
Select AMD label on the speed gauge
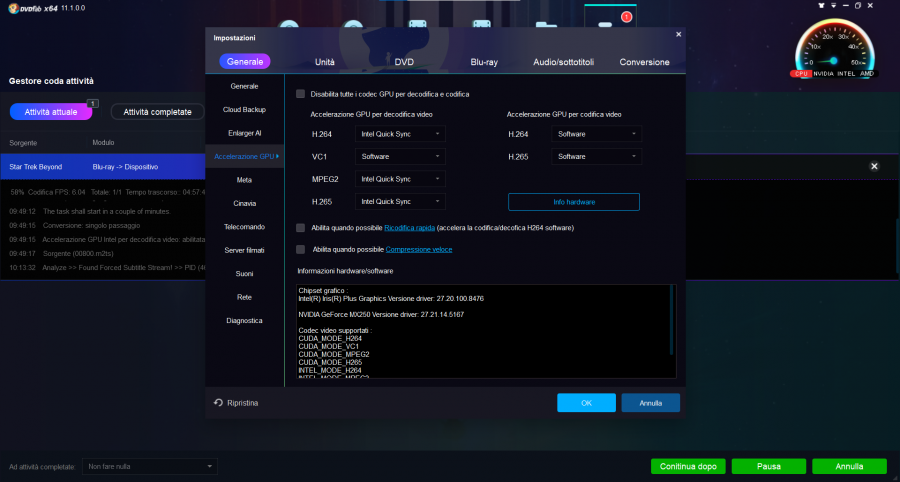pos(867,73)
